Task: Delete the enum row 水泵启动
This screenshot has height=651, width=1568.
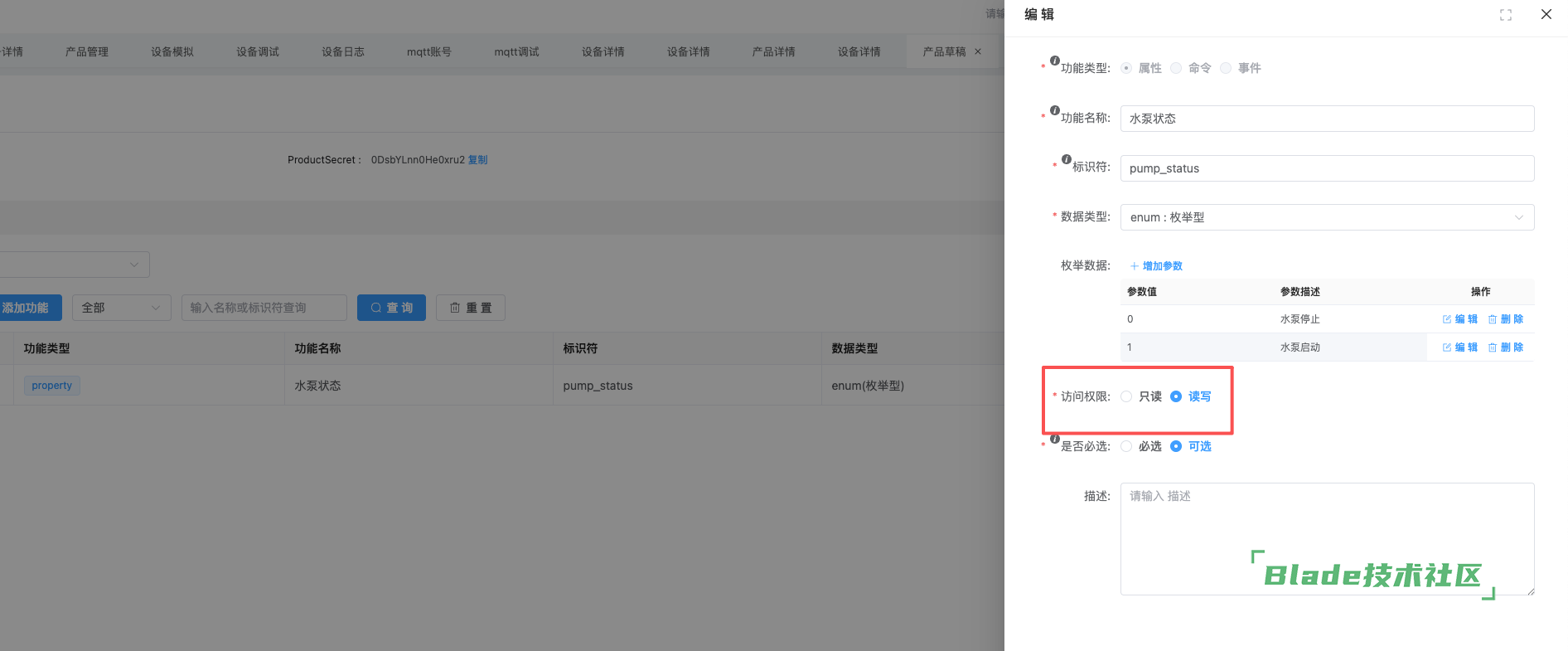Action: coord(1505,347)
